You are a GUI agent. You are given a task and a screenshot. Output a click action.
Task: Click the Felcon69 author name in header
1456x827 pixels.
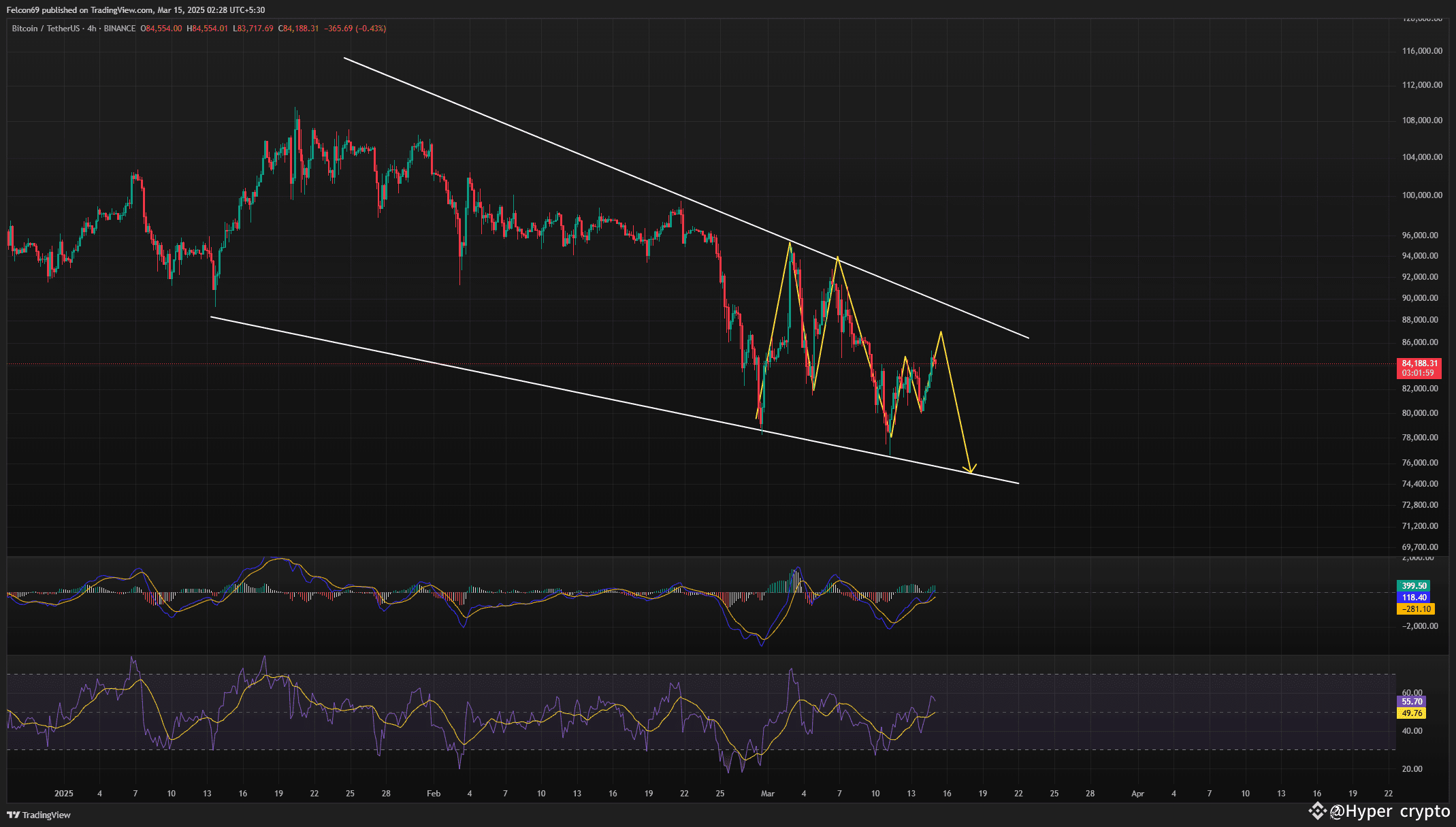coord(22,10)
